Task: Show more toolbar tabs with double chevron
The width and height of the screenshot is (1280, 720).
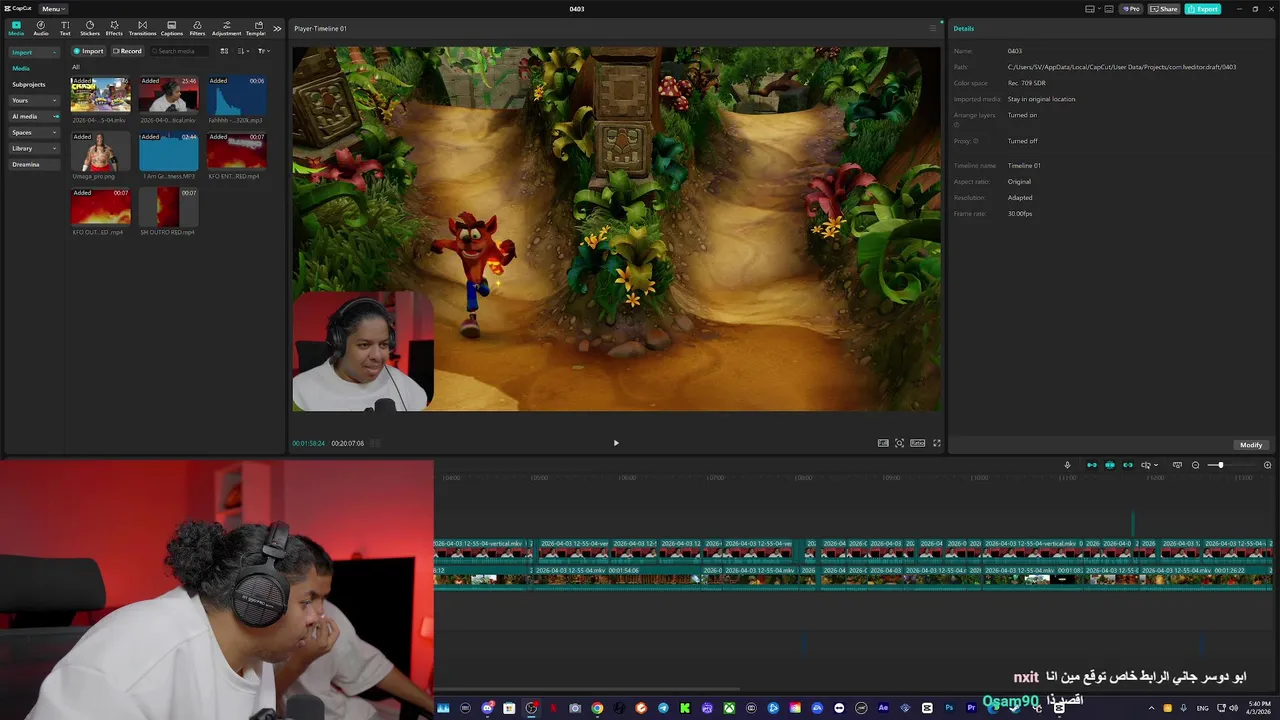Action: coord(277,28)
